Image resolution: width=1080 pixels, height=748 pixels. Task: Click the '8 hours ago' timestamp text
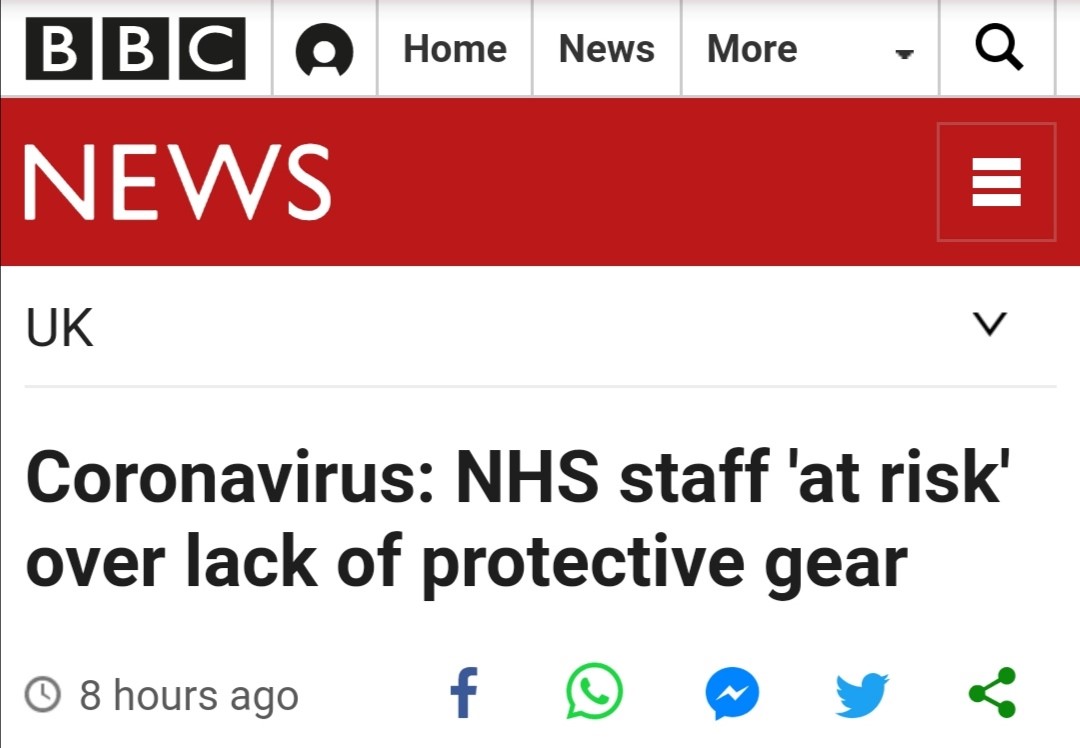[189, 695]
